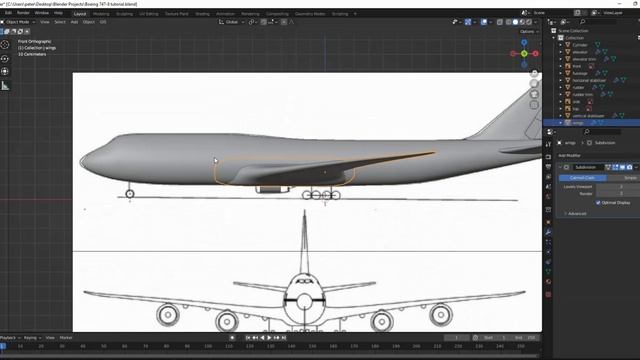The image size is (640, 360).
Task: Open the Texture properties tab
Action: 549,294
